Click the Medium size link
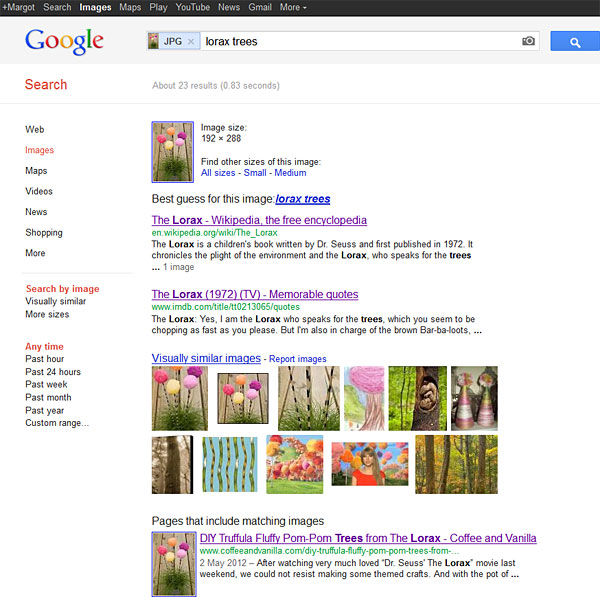 coord(290,173)
